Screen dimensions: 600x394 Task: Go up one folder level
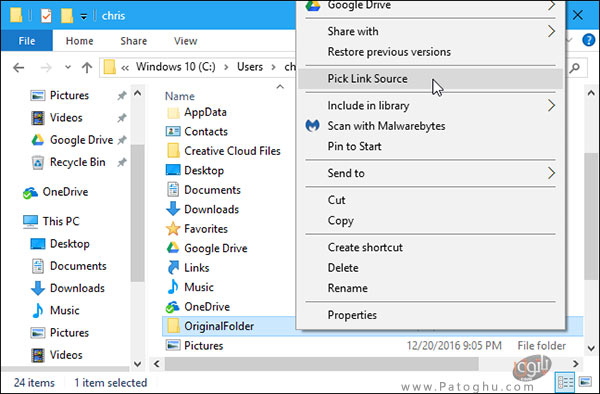click(87, 68)
